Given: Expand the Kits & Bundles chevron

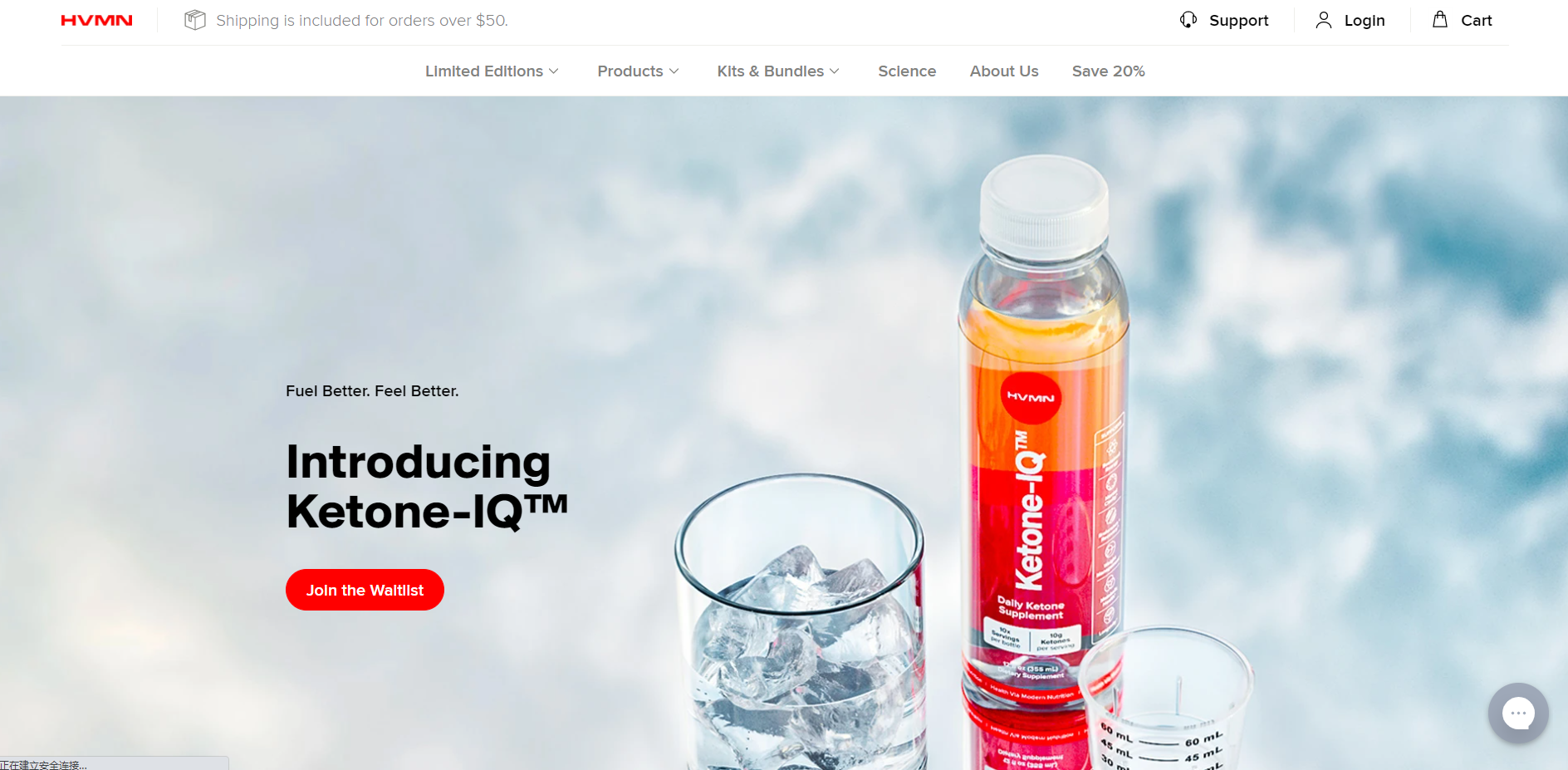Looking at the screenshot, I should click(x=835, y=71).
